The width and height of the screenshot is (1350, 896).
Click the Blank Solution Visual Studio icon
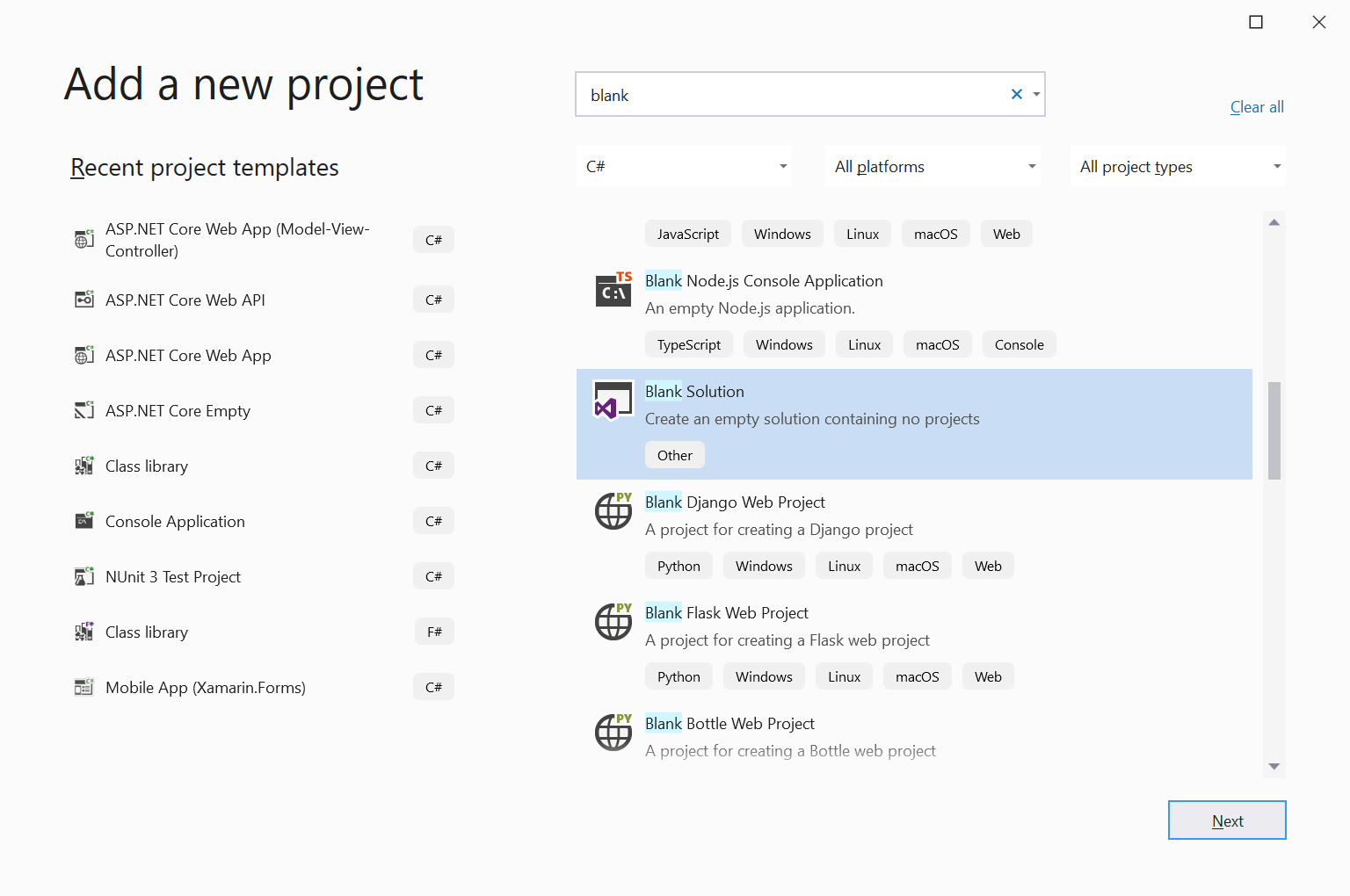pyautogui.click(x=613, y=401)
